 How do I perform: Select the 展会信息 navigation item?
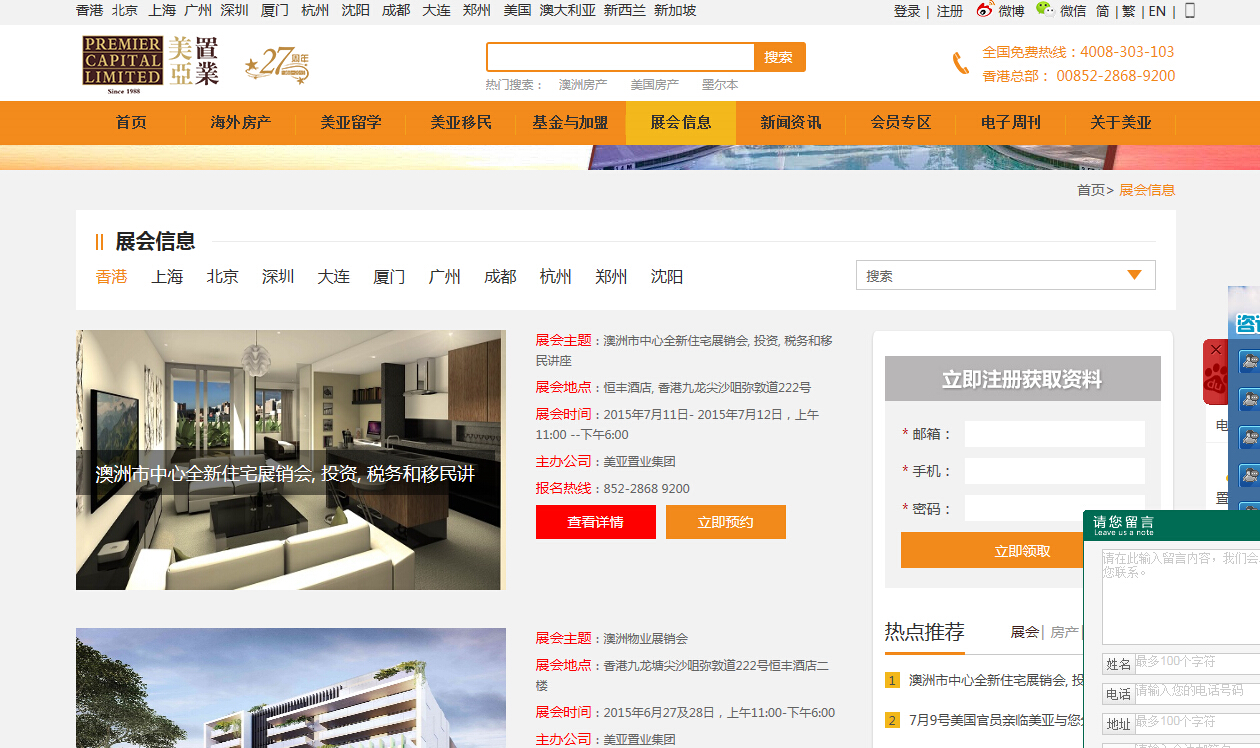pyautogui.click(x=681, y=123)
